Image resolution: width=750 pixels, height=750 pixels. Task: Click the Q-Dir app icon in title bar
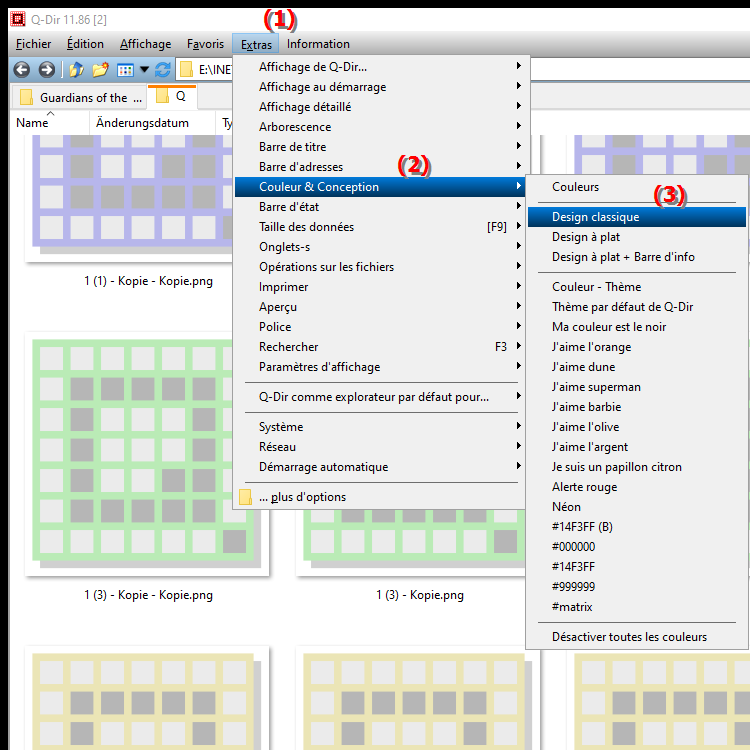pyautogui.click(x=18, y=19)
